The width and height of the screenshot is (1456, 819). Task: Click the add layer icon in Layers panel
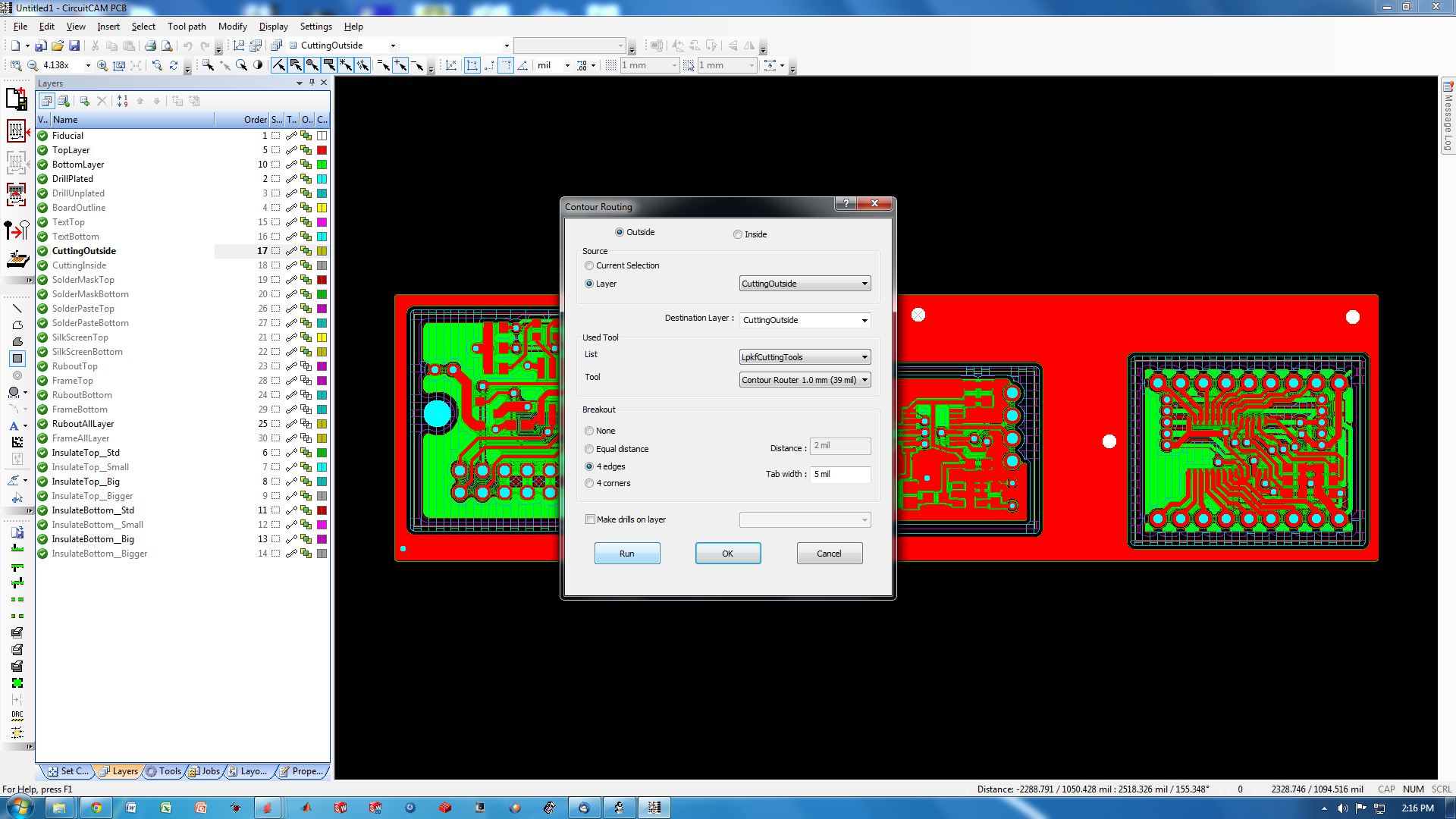coord(84,101)
